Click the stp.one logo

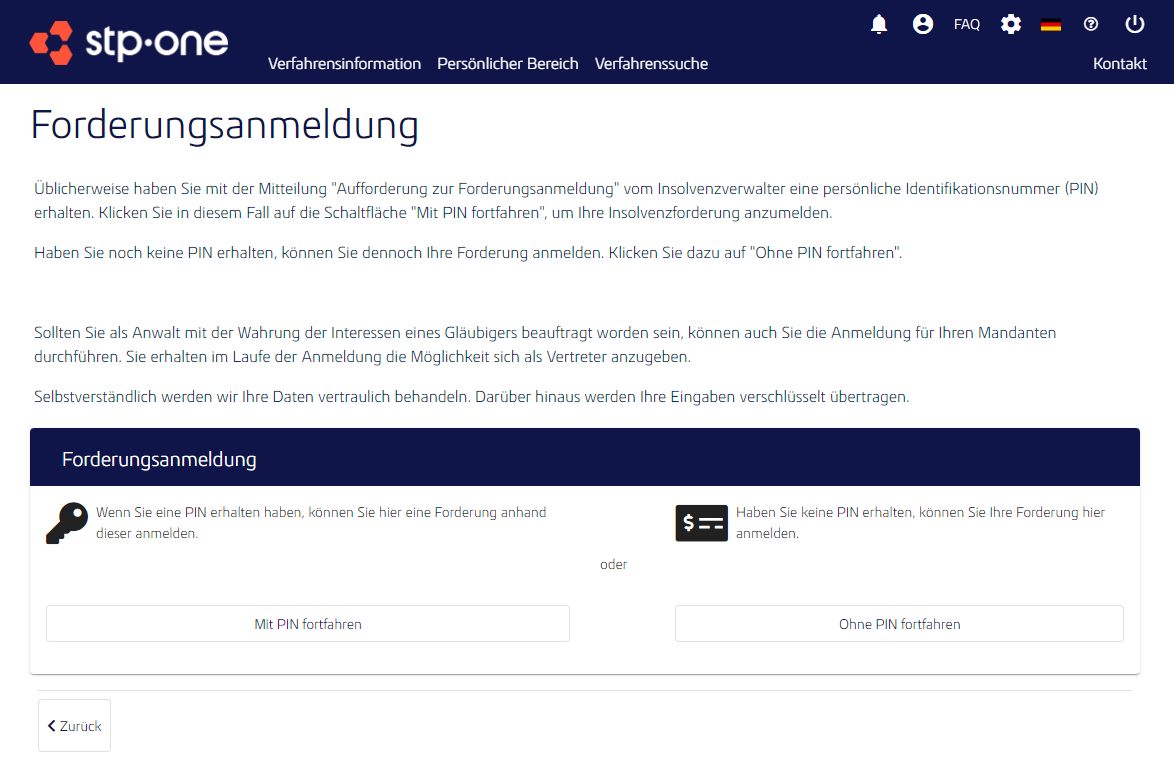click(x=128, y=42)
